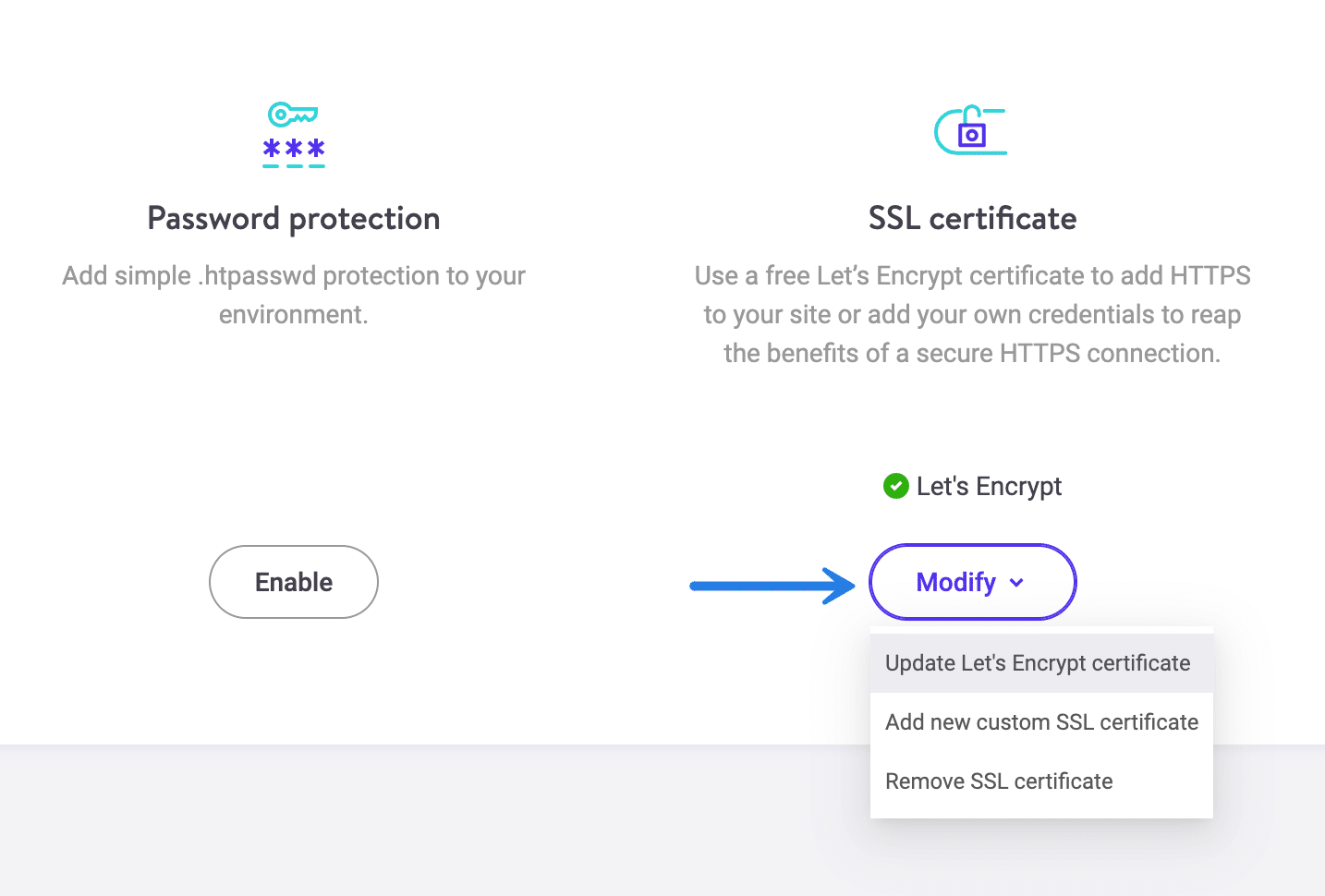The height and width of the screenshot is (896, 1325).
Task: Click the .htpasswd protection description text
Action: tap(293, 295)
